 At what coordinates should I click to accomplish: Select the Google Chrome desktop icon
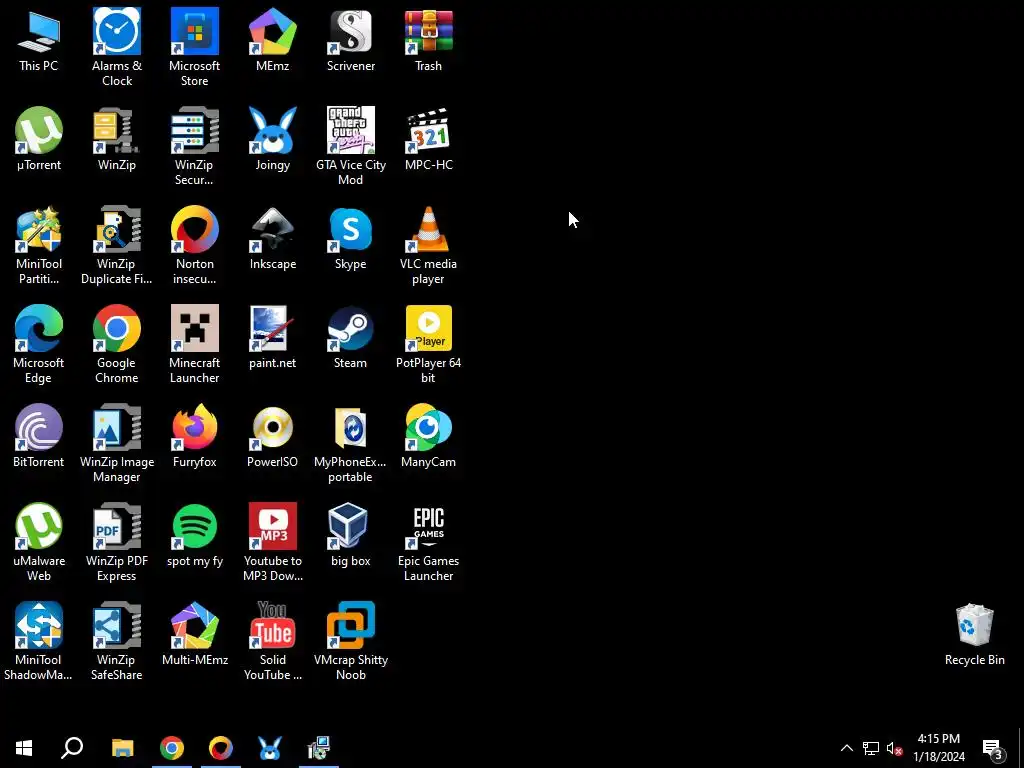(117, 344)
